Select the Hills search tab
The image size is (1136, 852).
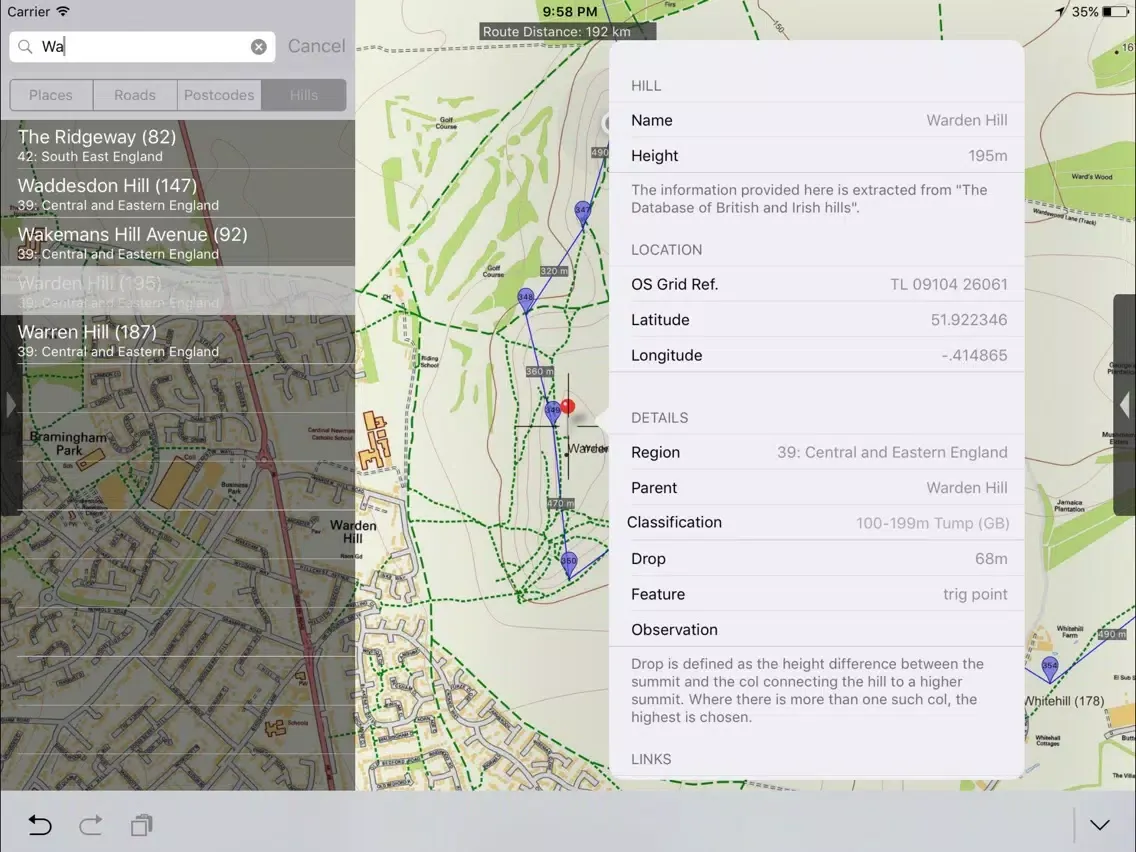[304, 95]
